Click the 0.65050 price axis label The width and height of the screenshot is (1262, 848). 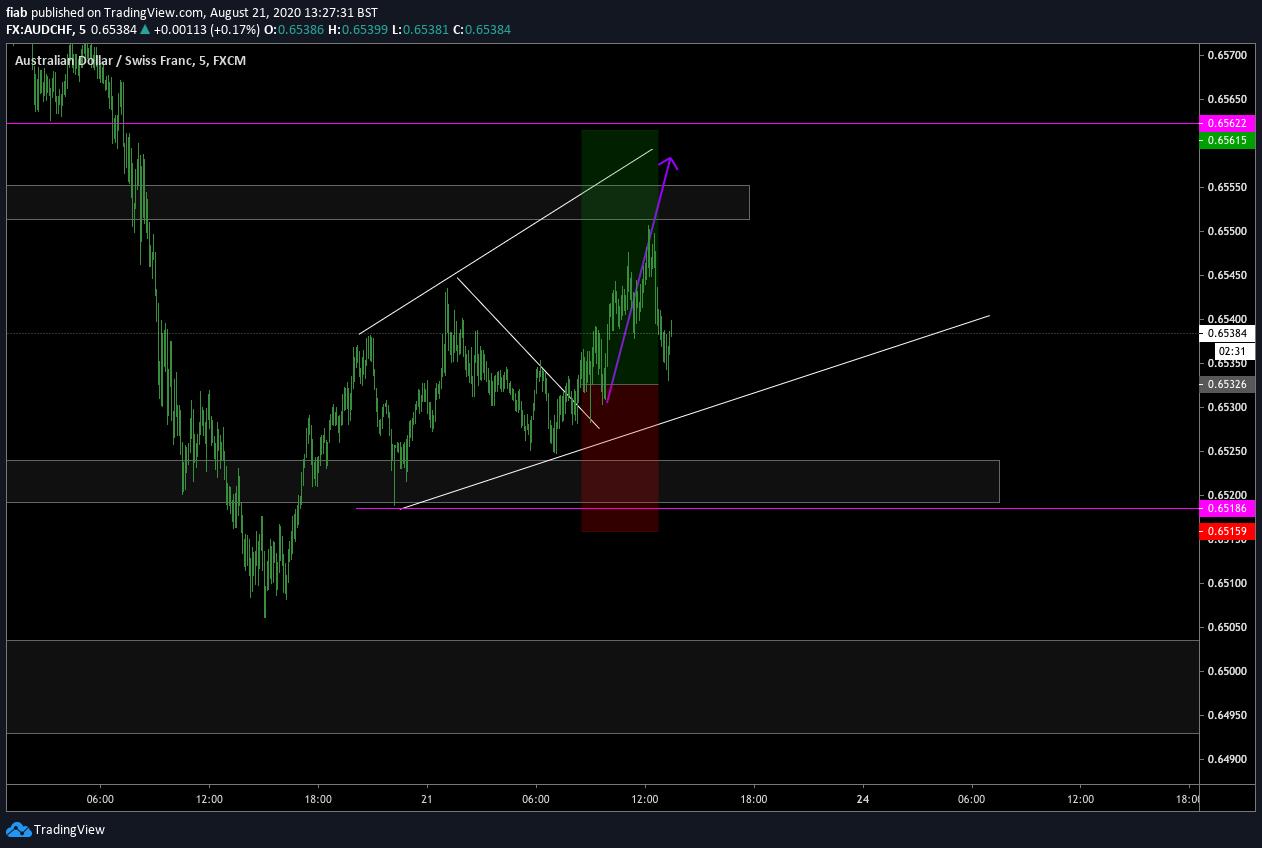point(1226,627)
